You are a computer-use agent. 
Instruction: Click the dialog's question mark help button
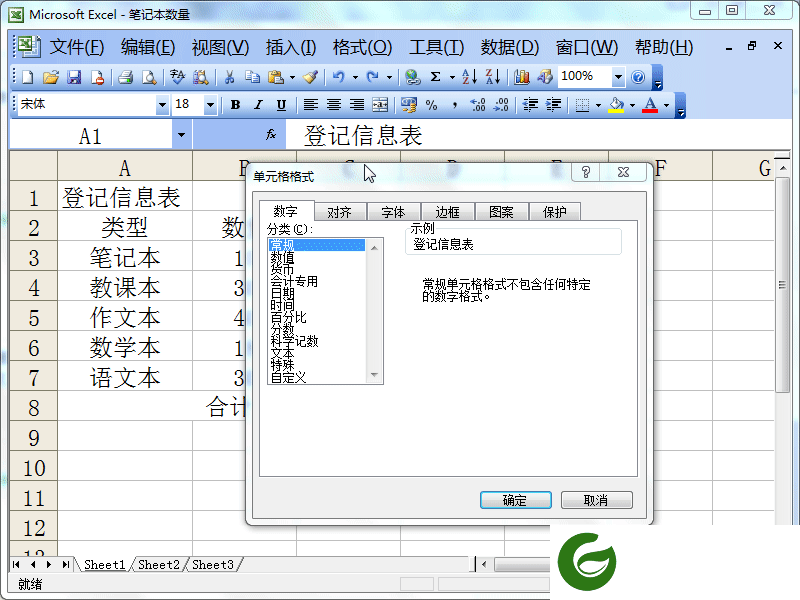(x=586, y=172)
